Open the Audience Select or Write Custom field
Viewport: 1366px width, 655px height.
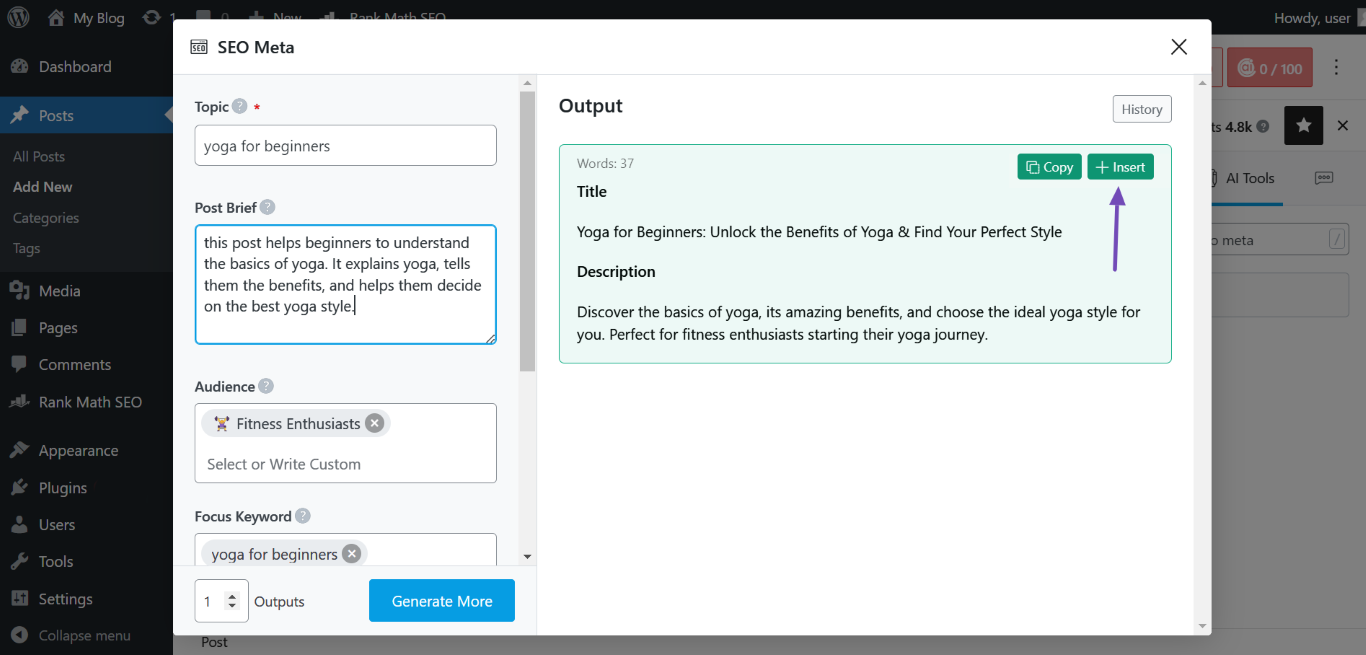(x=346, y=464)
